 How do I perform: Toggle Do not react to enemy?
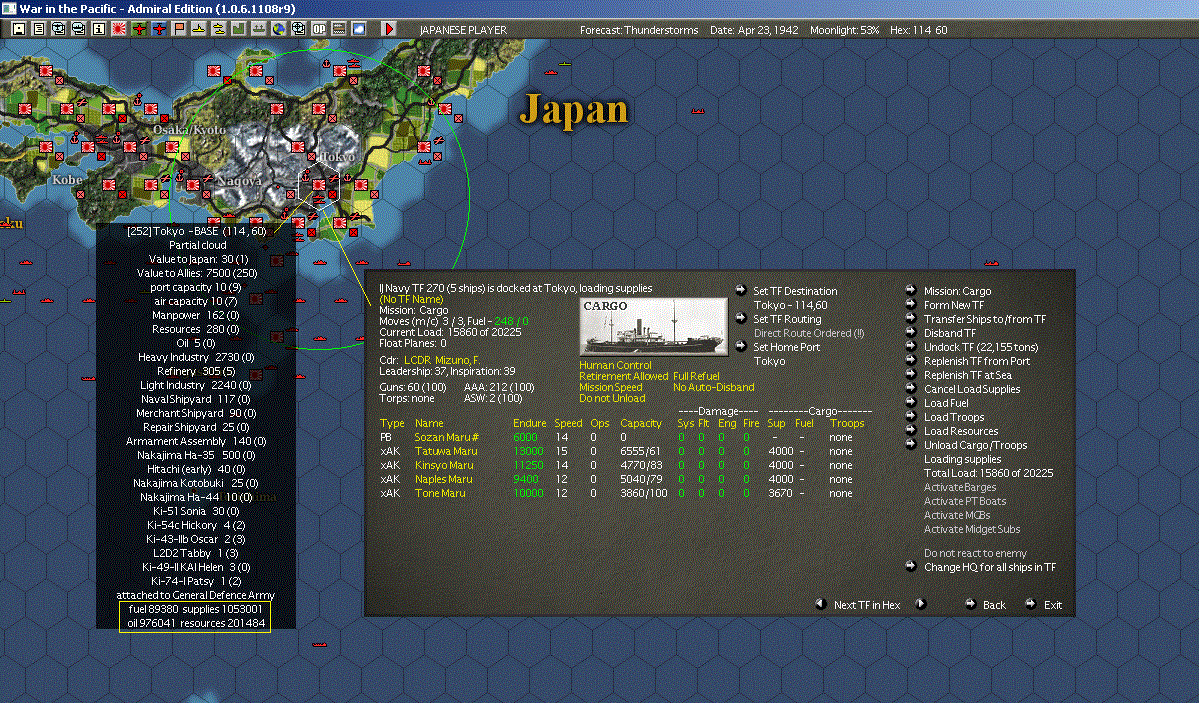click(975, 553)
